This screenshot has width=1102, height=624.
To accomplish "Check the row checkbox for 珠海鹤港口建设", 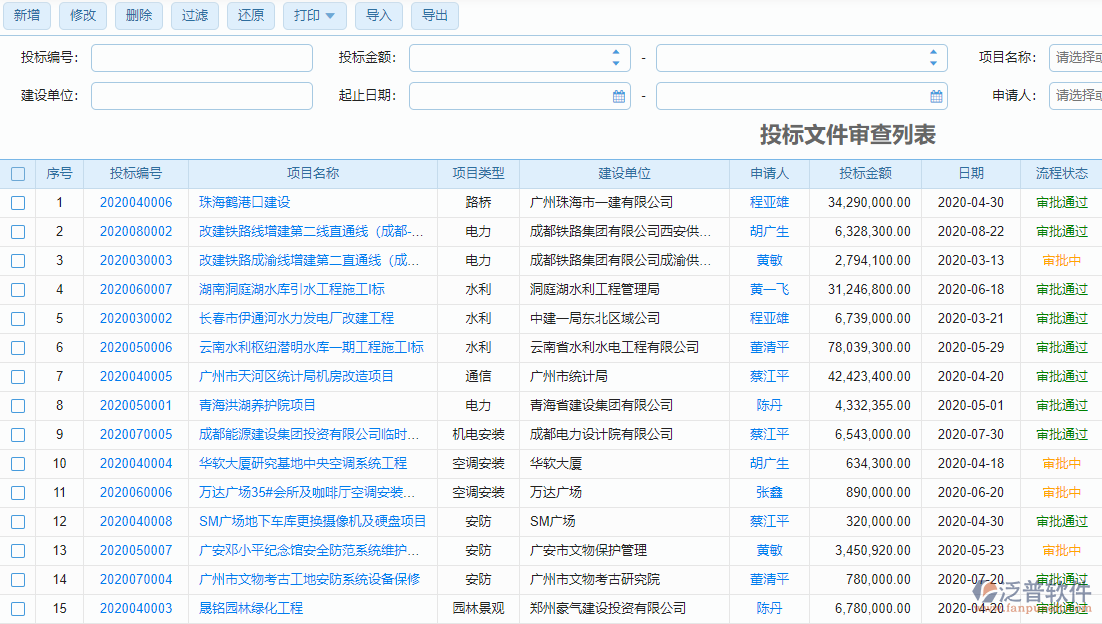I will click(x=17, y=201).
